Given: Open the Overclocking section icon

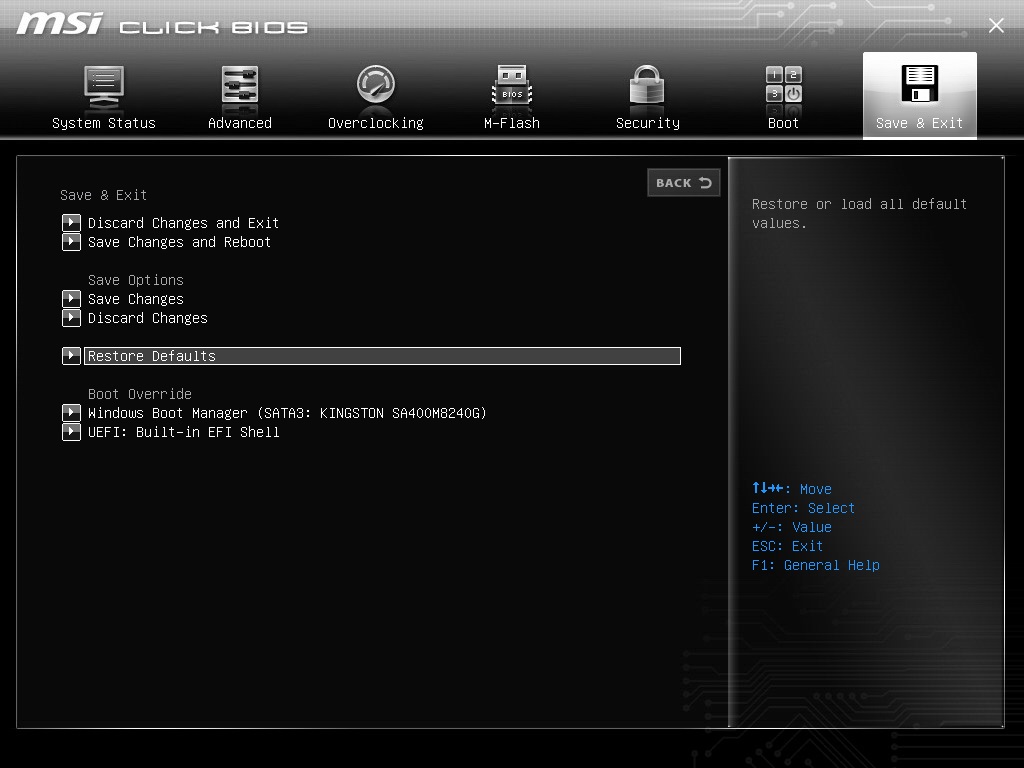Looking at the screenshot, I should 375,95.
